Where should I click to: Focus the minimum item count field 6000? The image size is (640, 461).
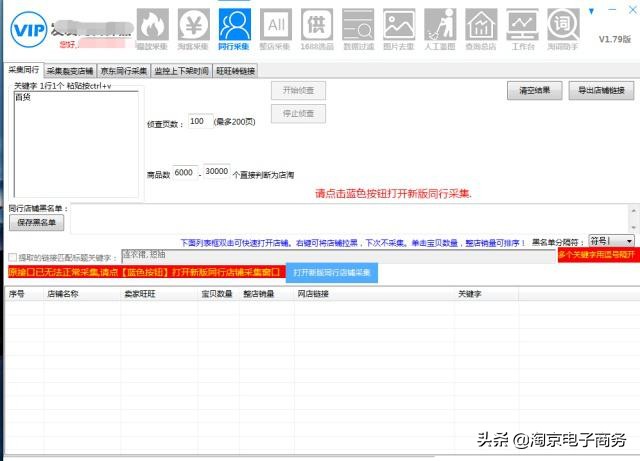tap(185, 173)
